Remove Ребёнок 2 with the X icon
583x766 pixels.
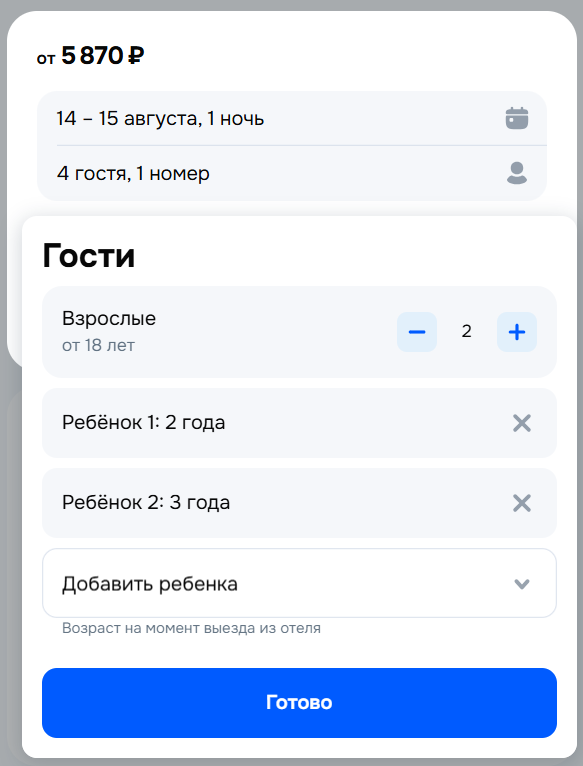pyautogui.click(x=521, y=503)
